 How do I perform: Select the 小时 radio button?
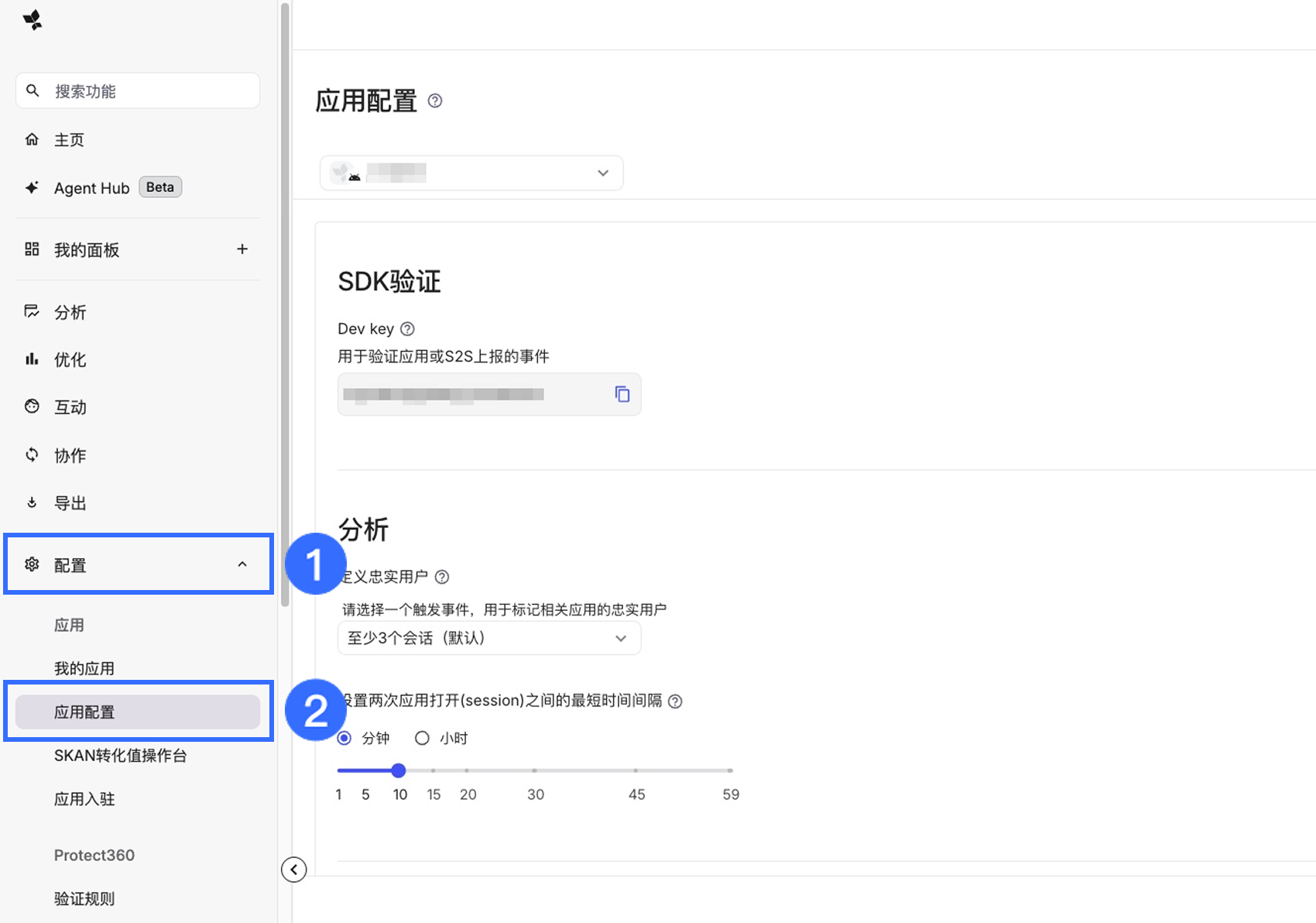422,738
